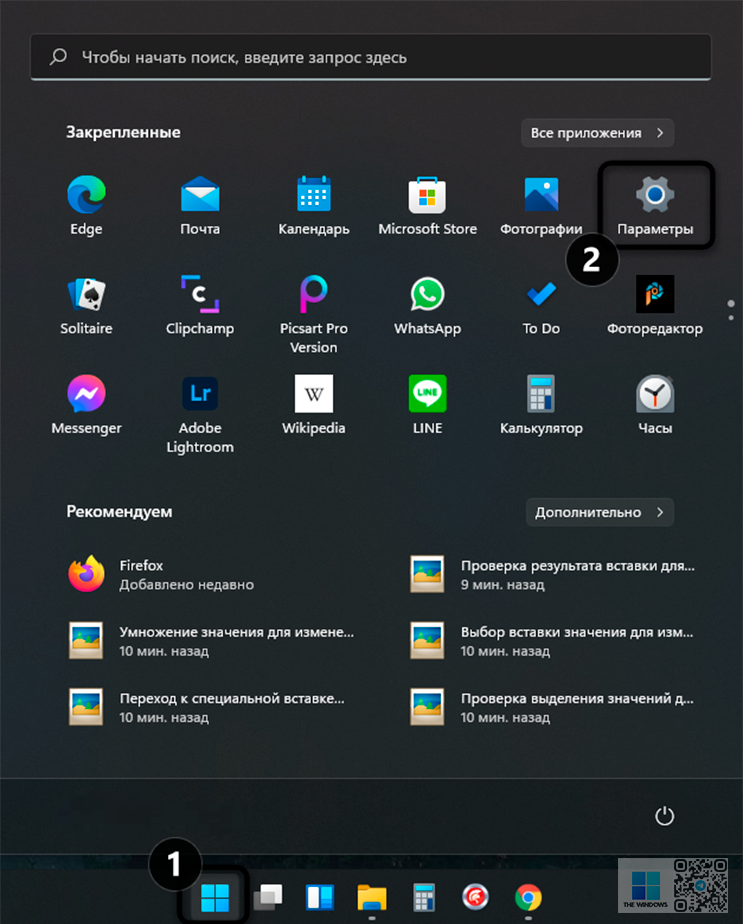Open file Проверка результата вставки для...
Screen dimensions: 743x924
point(554,575)
